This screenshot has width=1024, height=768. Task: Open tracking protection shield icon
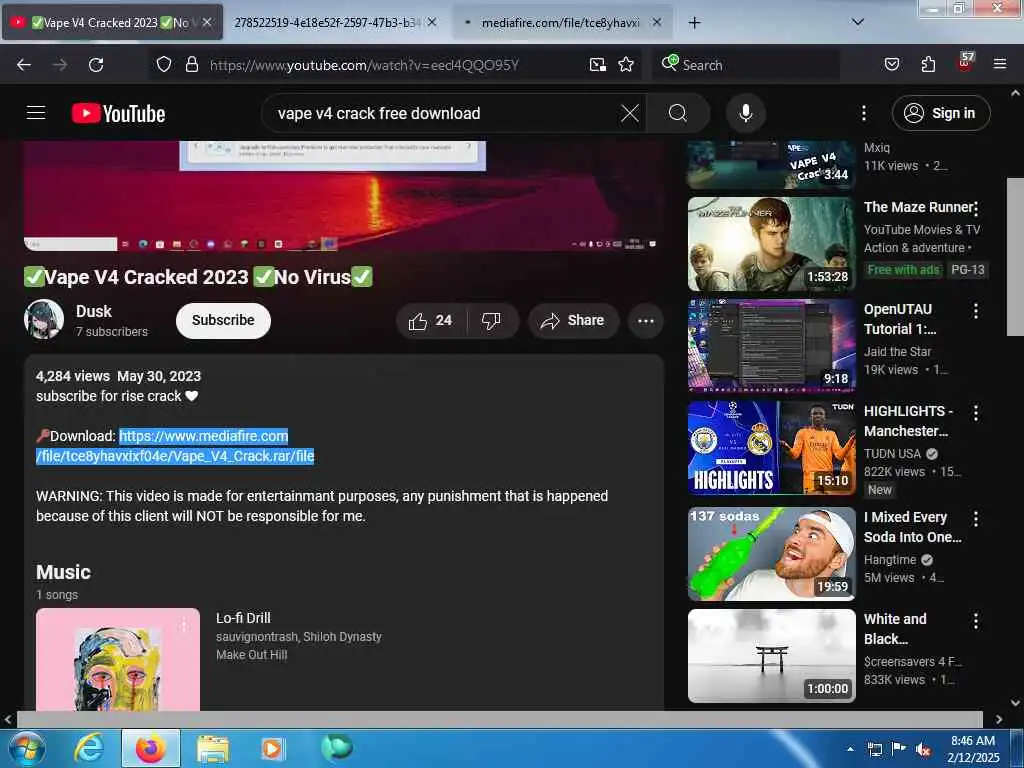pyautogui.click(x=164, y=65)
